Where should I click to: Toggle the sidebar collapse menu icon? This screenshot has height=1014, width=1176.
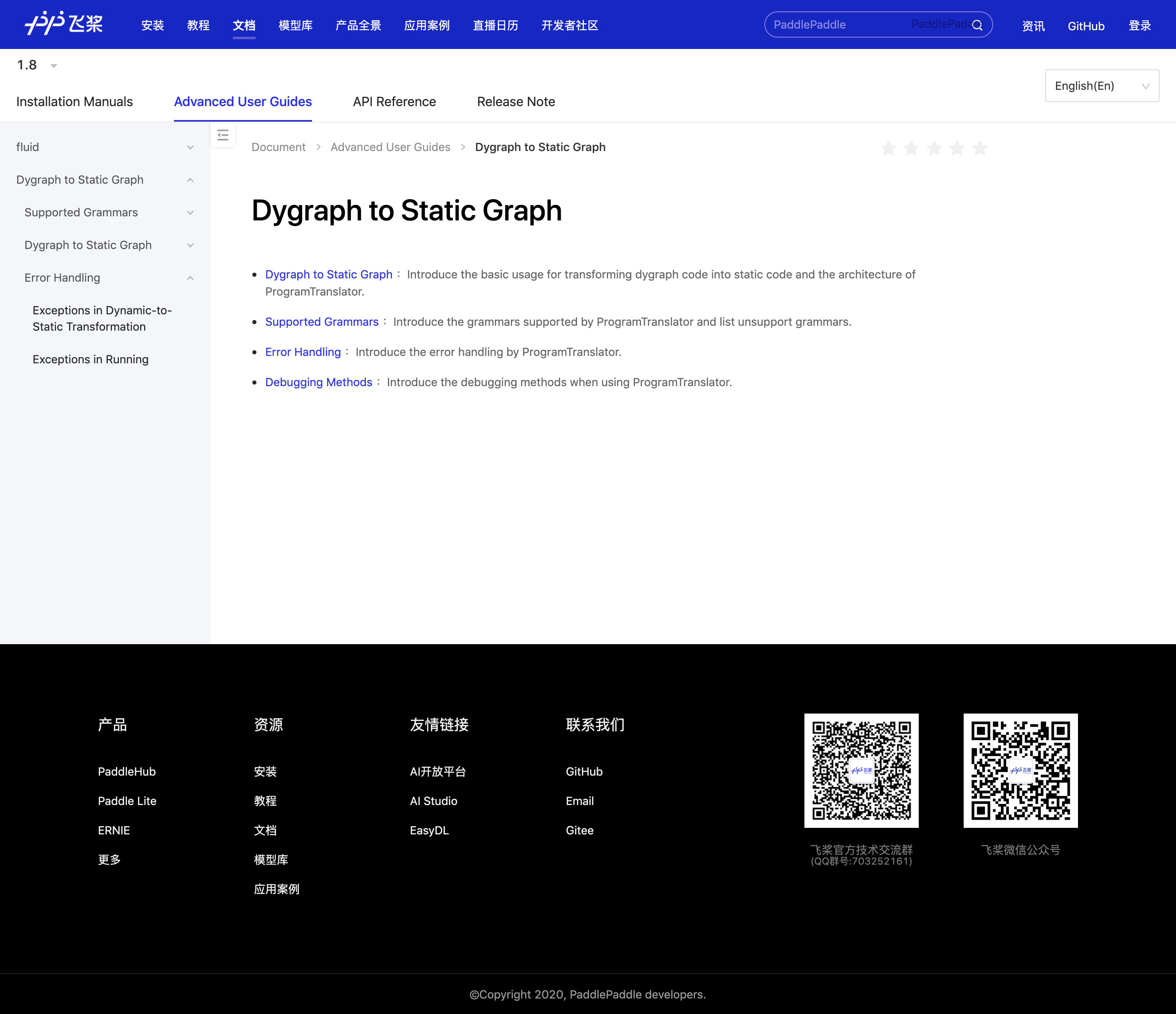[223, 135]
